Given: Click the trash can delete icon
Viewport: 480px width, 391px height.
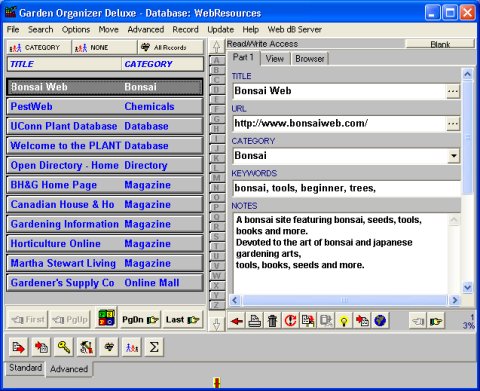Looking at the screenshot, I should pyautogui.click(x=272, y=321).
